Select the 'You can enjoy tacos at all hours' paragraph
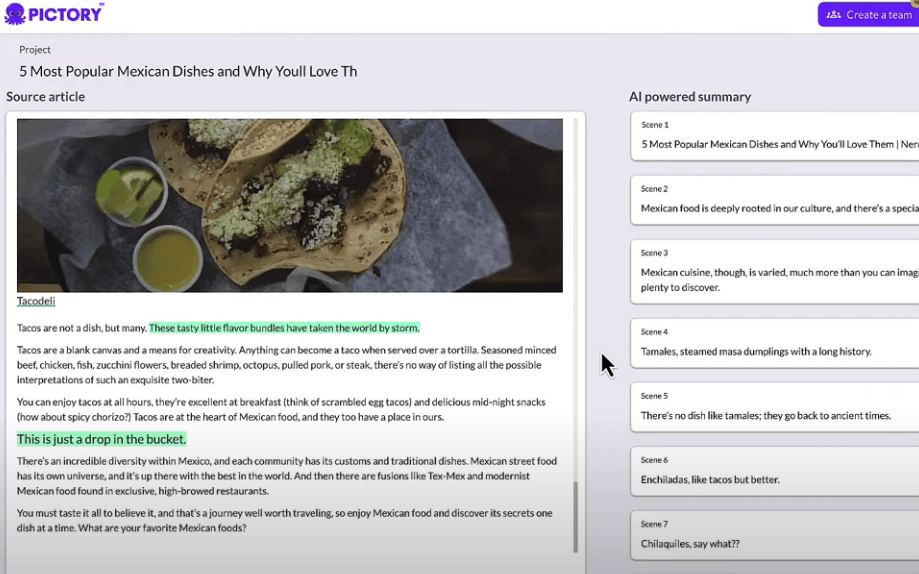919x574 pixels. pyautogui.click(x=280, y=409)
